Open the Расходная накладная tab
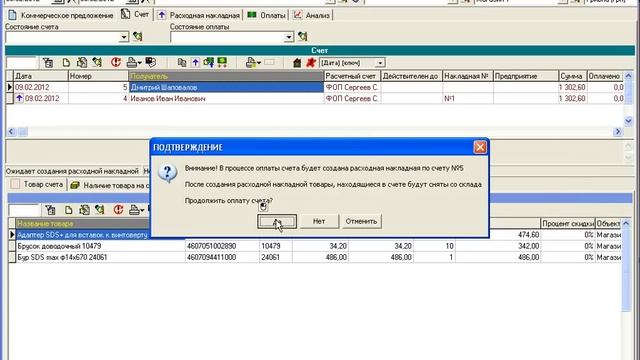 [x=199, y=15]
